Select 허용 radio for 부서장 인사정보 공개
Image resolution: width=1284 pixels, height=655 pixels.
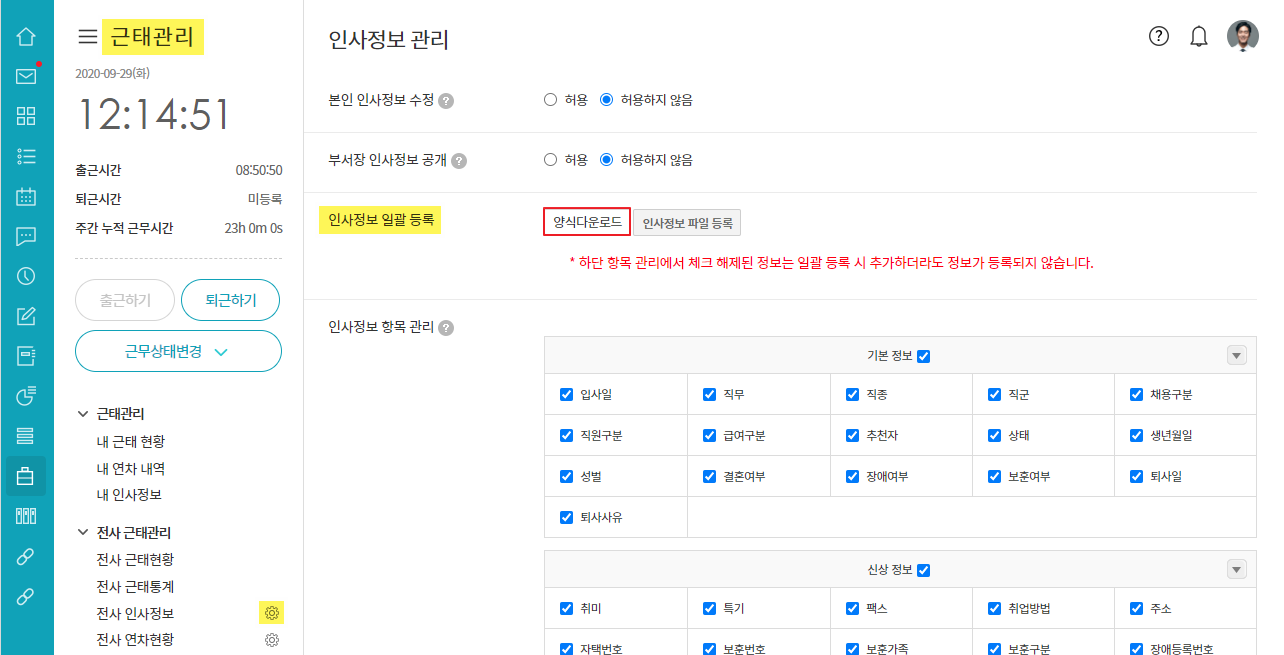[550, 160]
